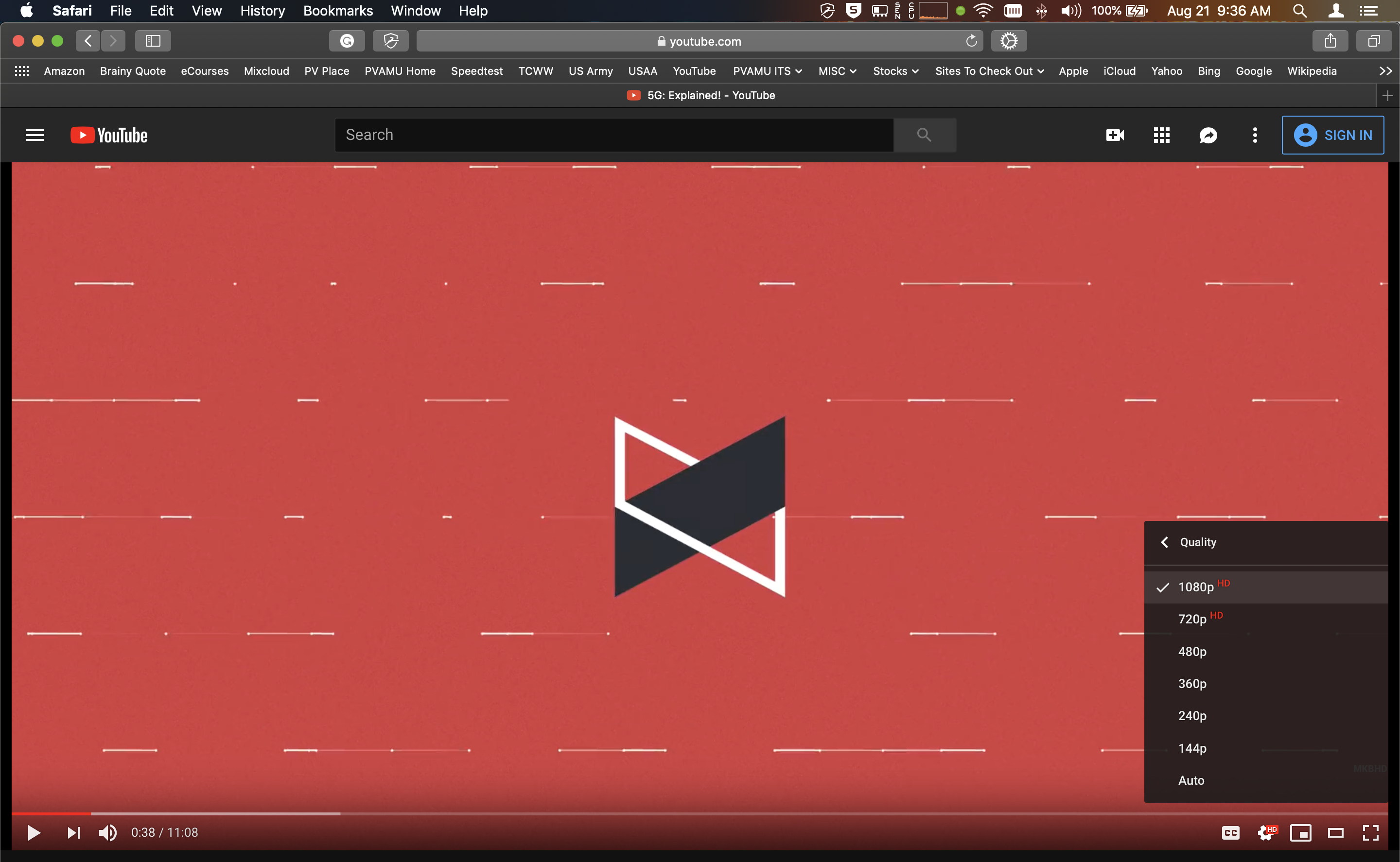
Task: Open the YouTube apps grid
Action: (x=1162, y=135)
